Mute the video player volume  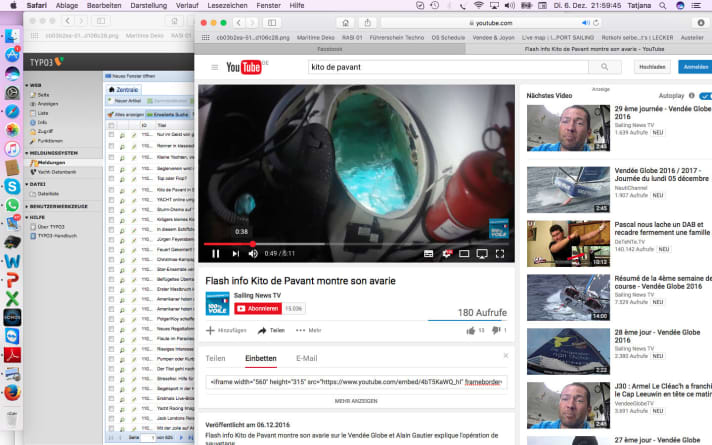coord(253,254)
